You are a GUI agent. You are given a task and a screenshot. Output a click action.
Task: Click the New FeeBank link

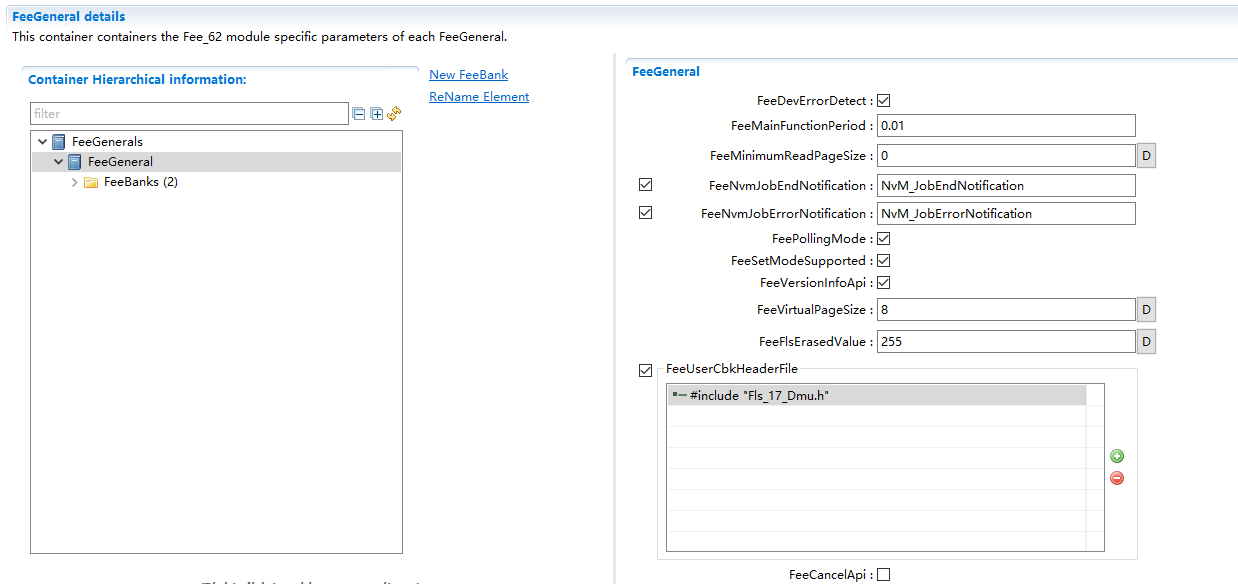tap(468, 75)
